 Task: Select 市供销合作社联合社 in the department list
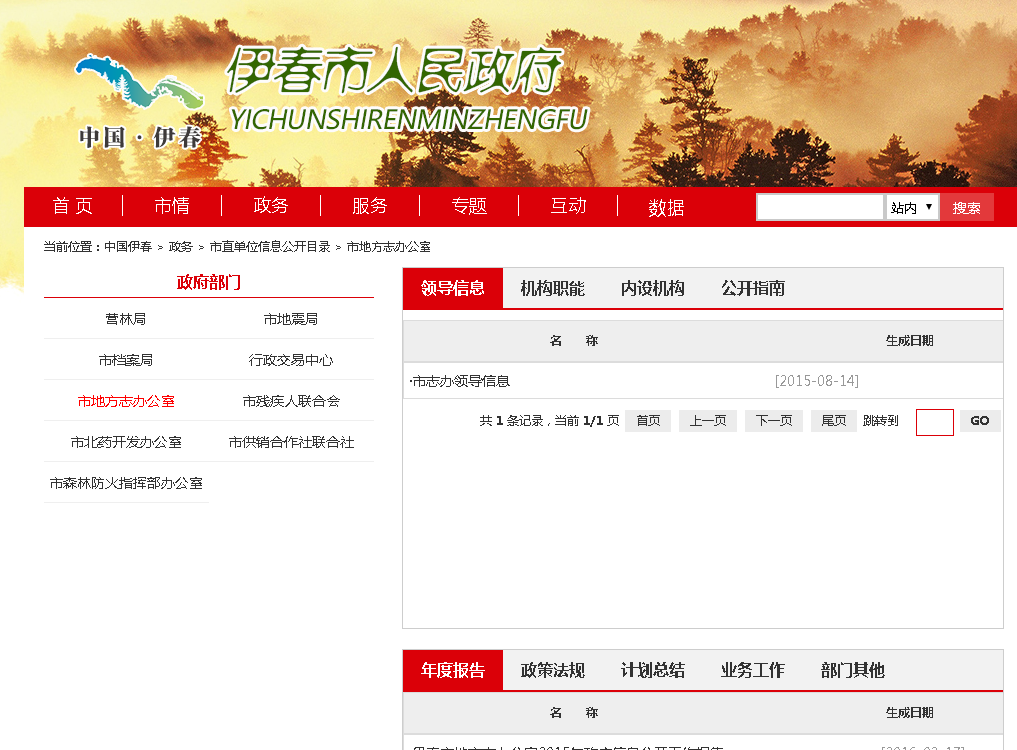pos(291,442)
